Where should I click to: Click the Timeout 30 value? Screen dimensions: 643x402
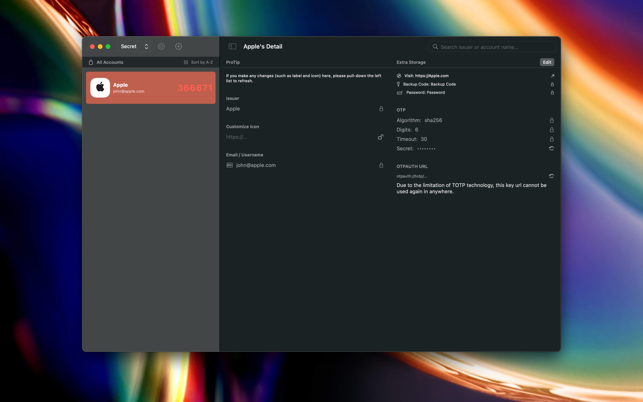point(424,139)
